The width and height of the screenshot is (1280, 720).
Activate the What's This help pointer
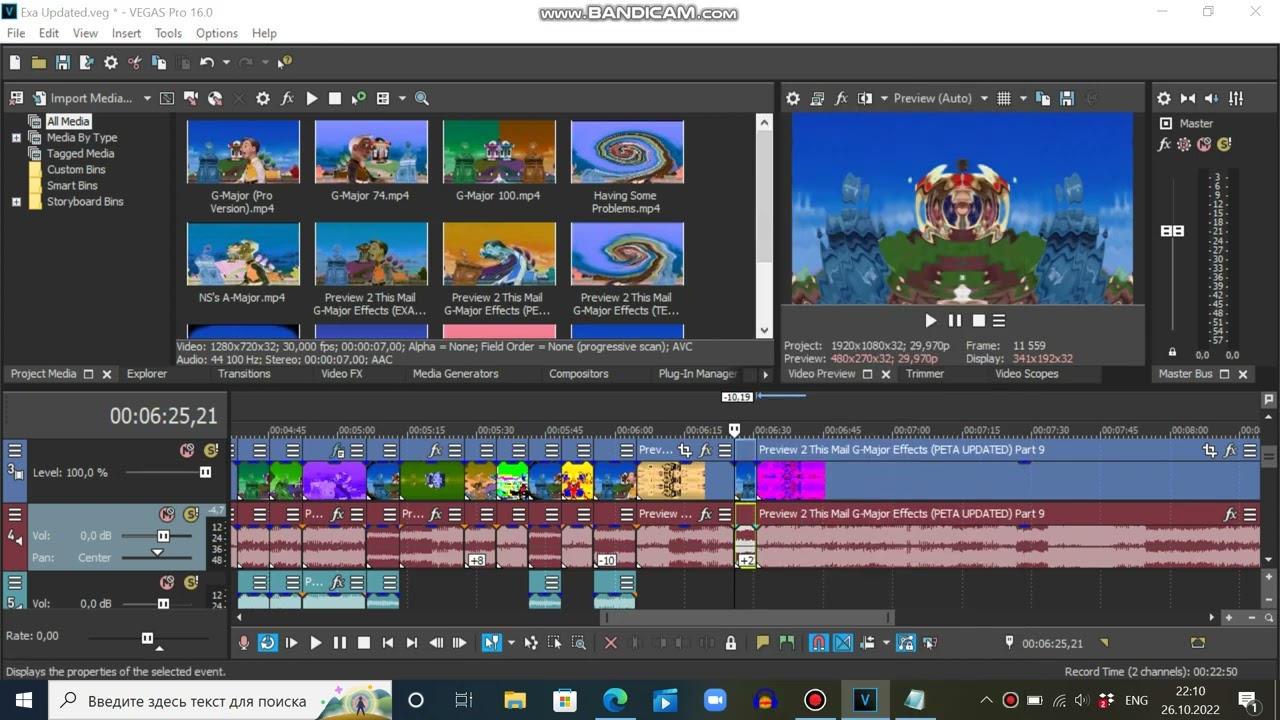285,62
